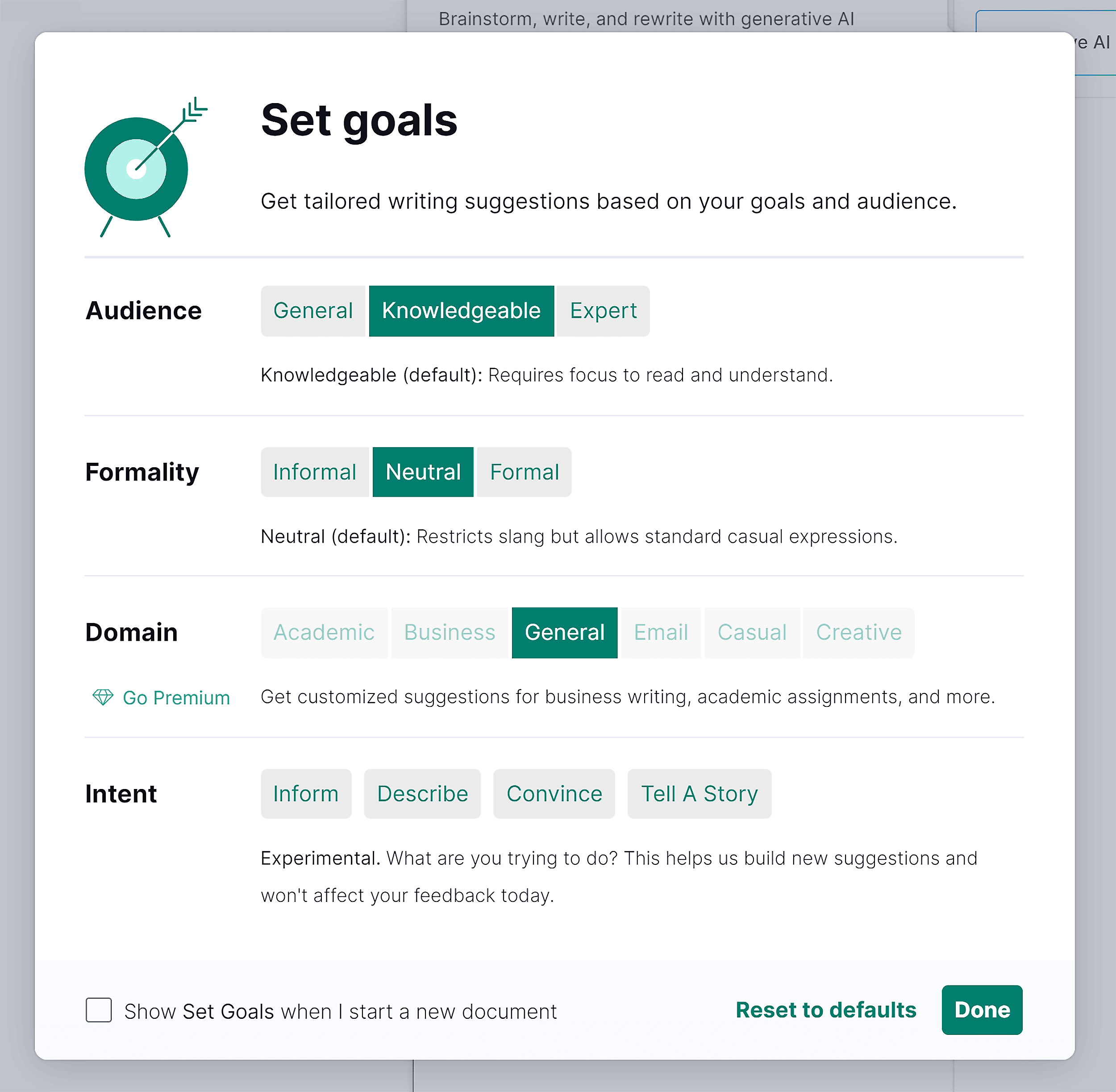Select the Expert audience option

pyautogui.click(x=603, y=310)
